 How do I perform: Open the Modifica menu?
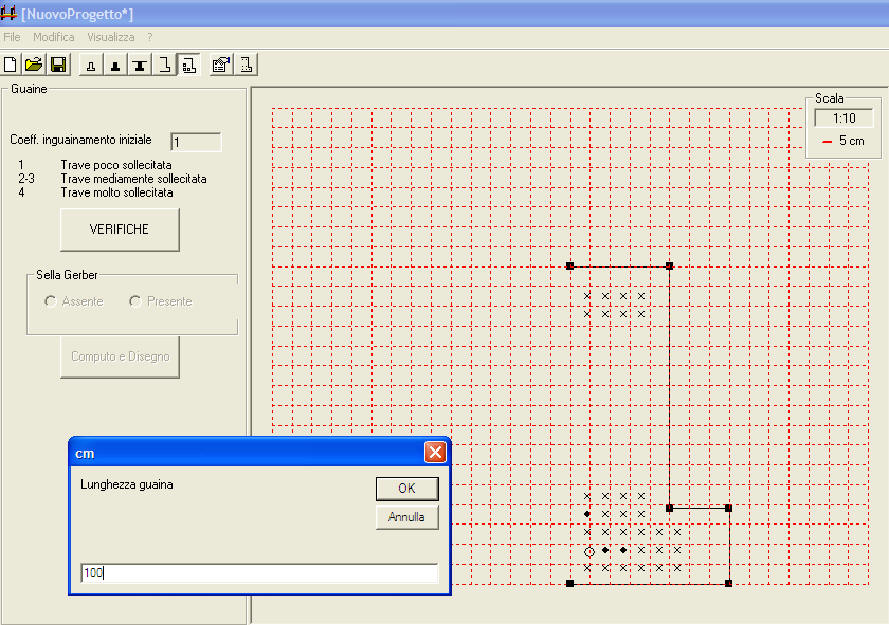tap(53, 37)
